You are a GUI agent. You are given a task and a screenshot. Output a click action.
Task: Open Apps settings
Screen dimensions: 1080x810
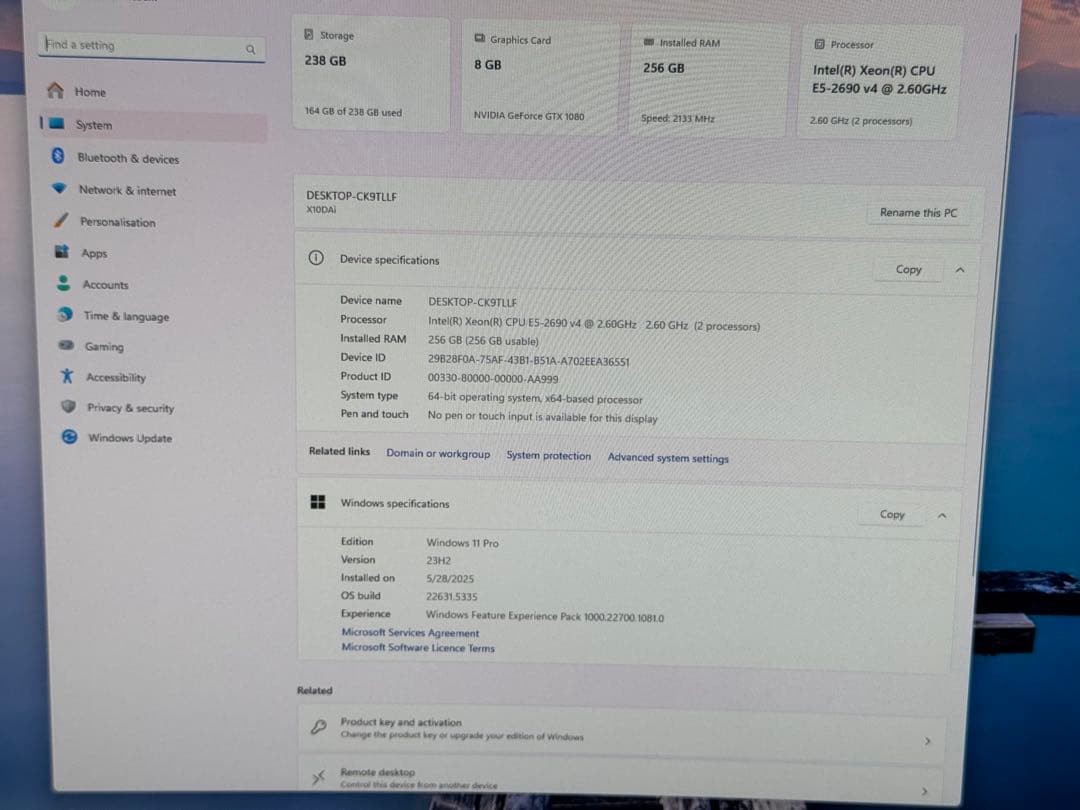point(94,253)
